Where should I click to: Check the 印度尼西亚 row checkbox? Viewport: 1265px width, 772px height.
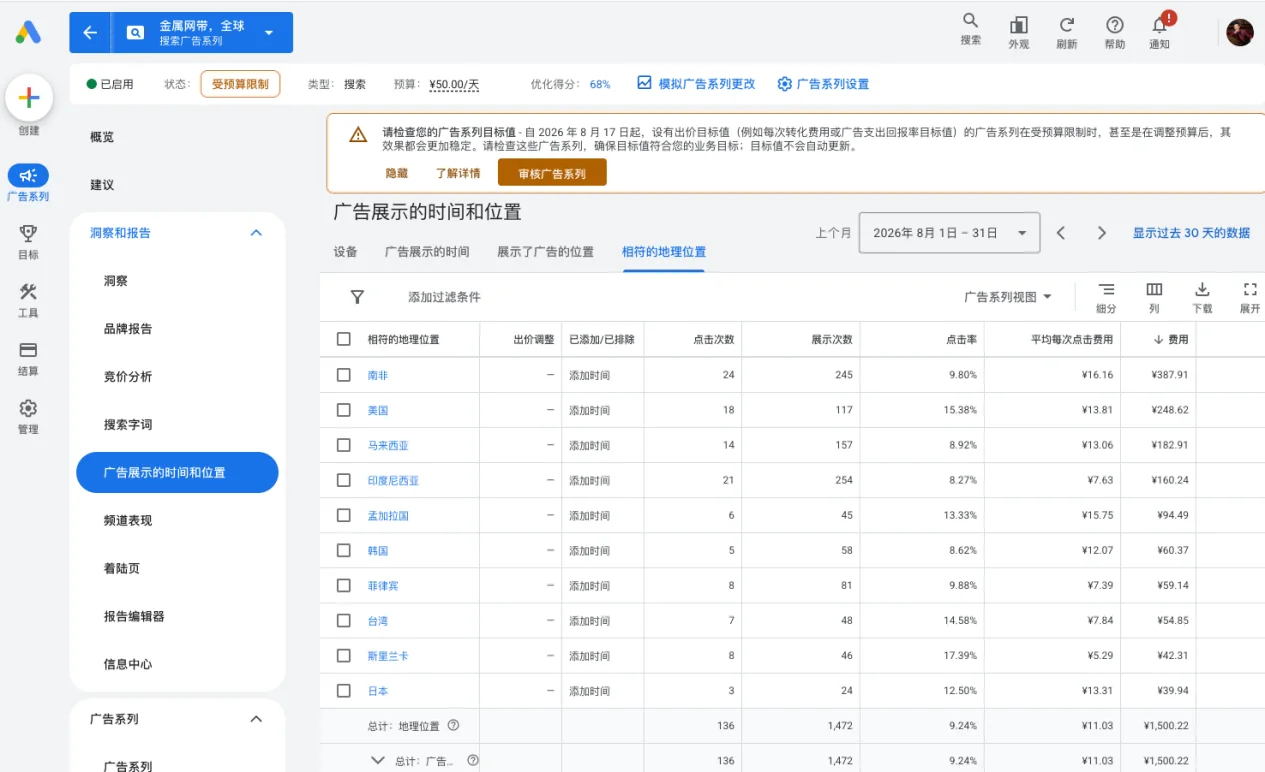344,480
